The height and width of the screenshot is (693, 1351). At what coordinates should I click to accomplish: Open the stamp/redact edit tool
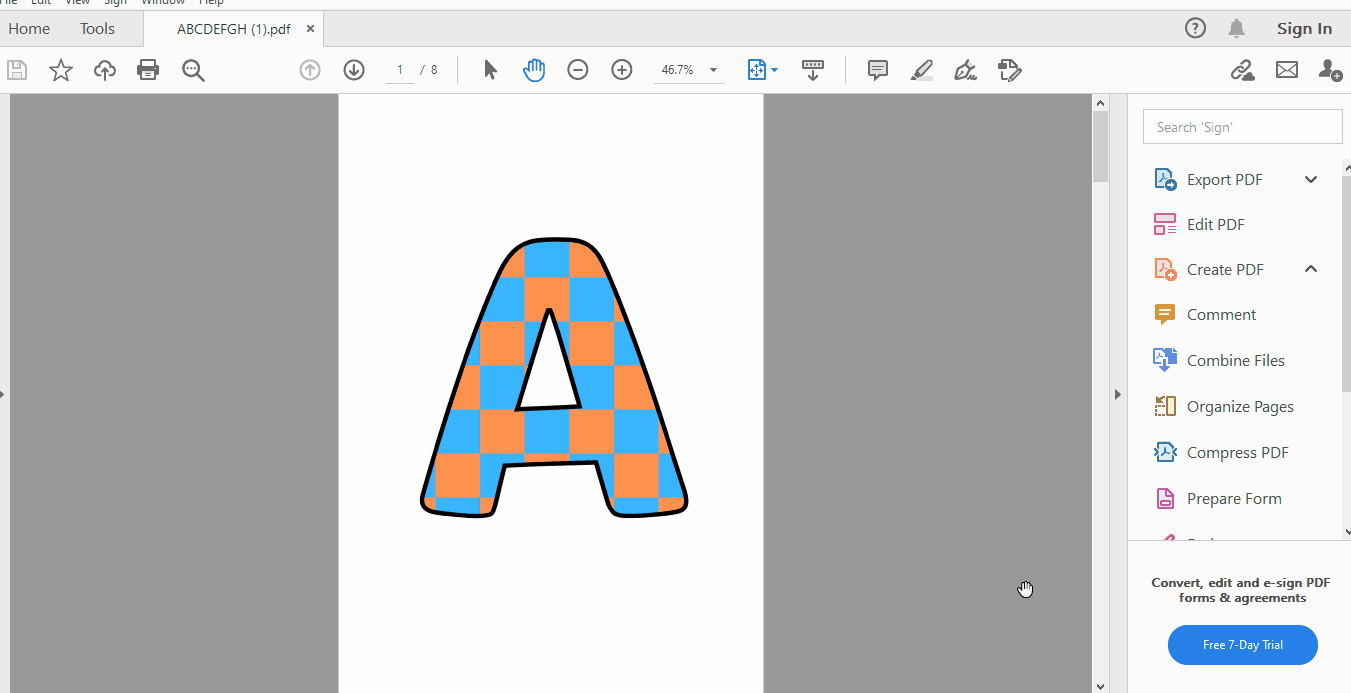coord(1009,70)
